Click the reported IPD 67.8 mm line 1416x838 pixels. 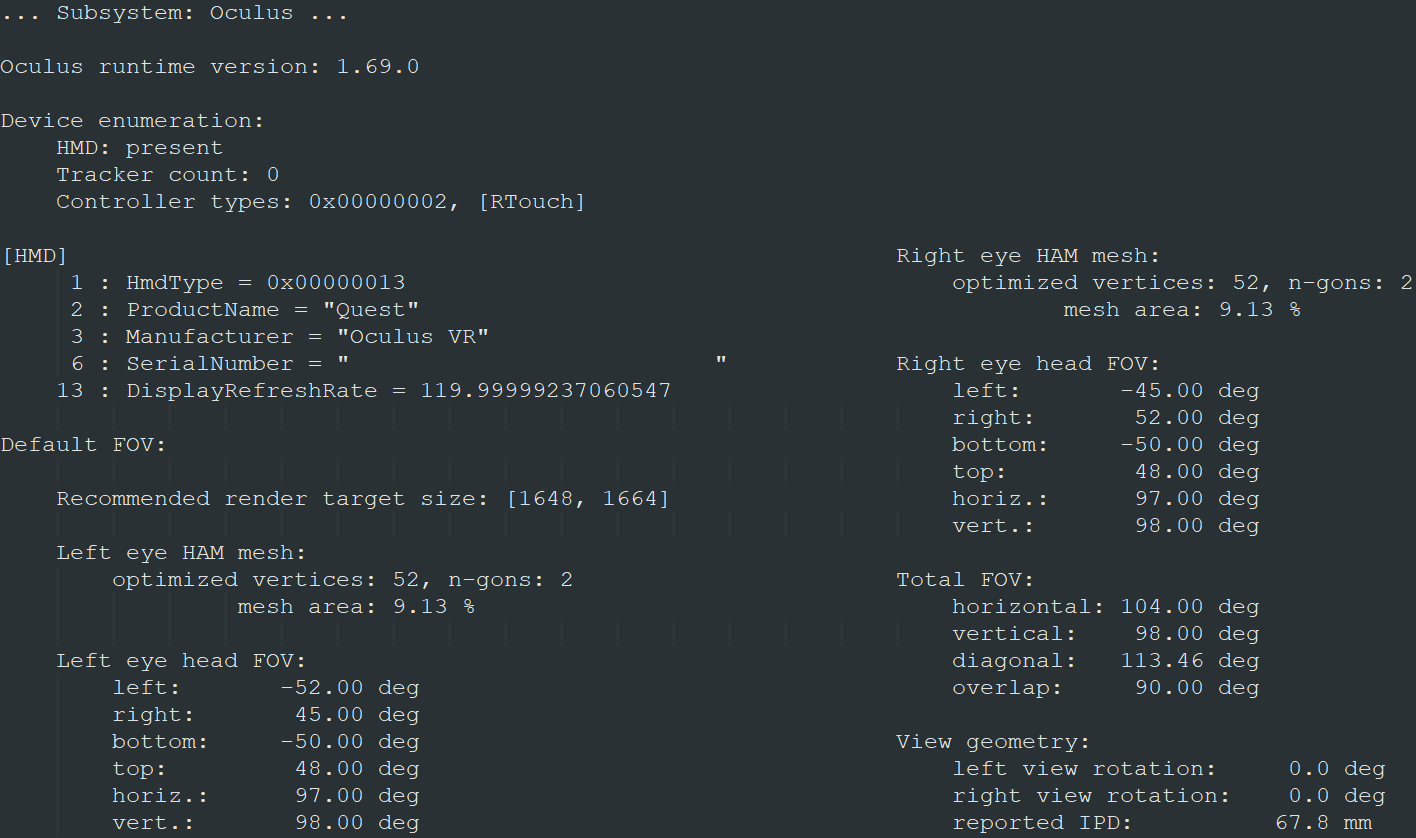click(1162, 823)
